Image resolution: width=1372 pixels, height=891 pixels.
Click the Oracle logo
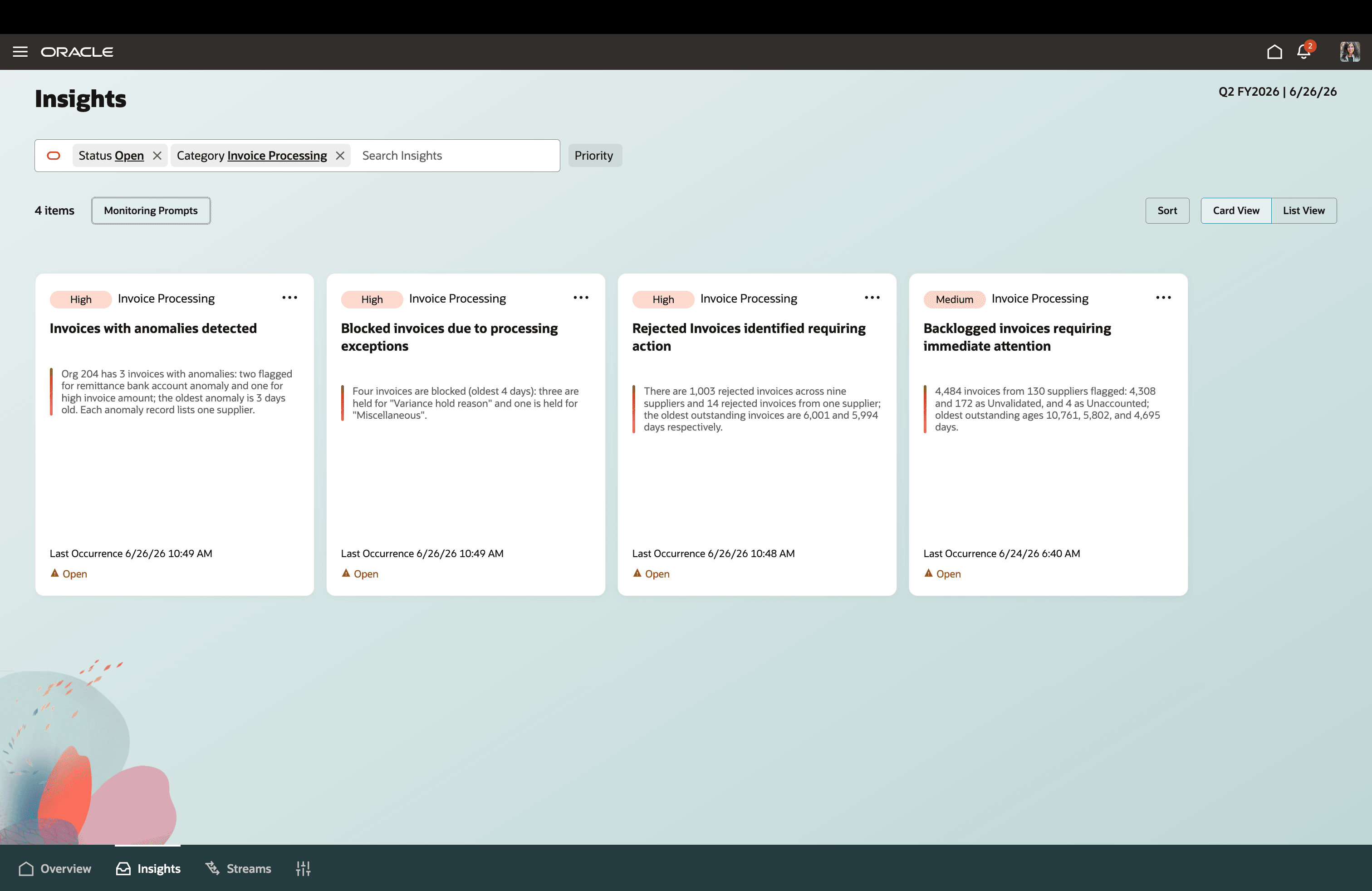[x=77, y=52]
